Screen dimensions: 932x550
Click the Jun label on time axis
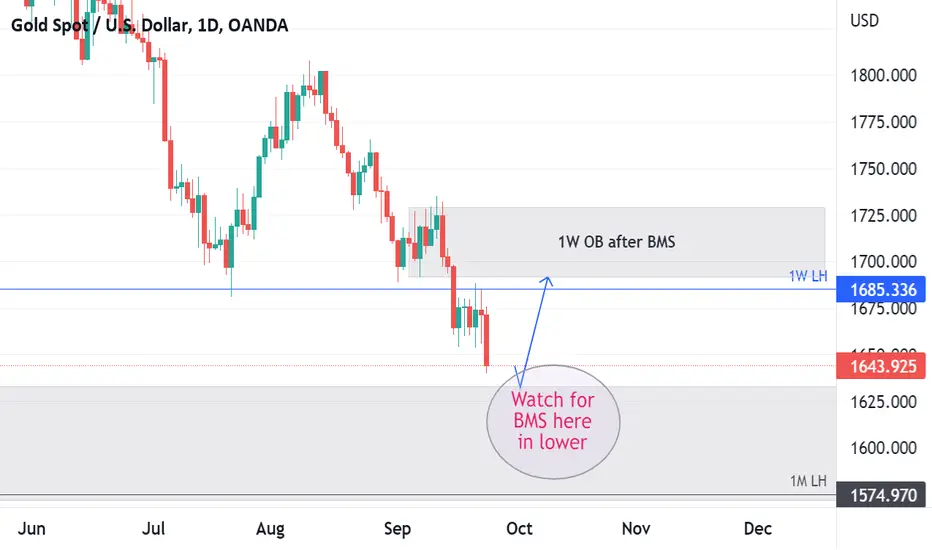pos(32,529)
